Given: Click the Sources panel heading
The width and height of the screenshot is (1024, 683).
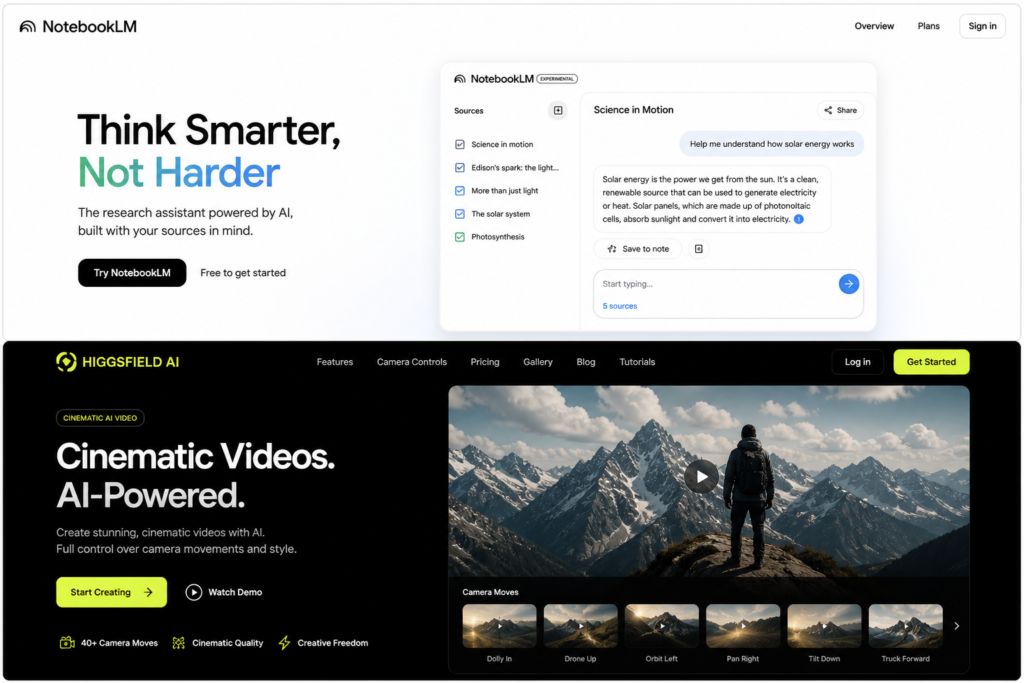Looking at the screenshot, I should click(x=468, y=111).
